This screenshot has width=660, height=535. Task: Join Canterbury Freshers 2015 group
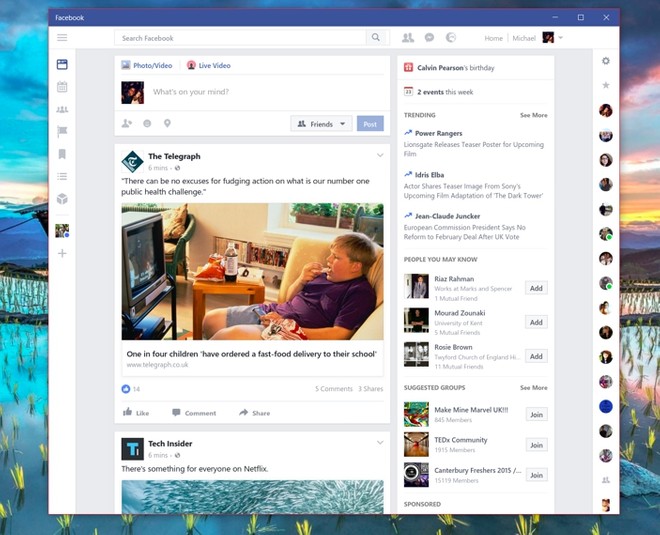coord(537,475)
